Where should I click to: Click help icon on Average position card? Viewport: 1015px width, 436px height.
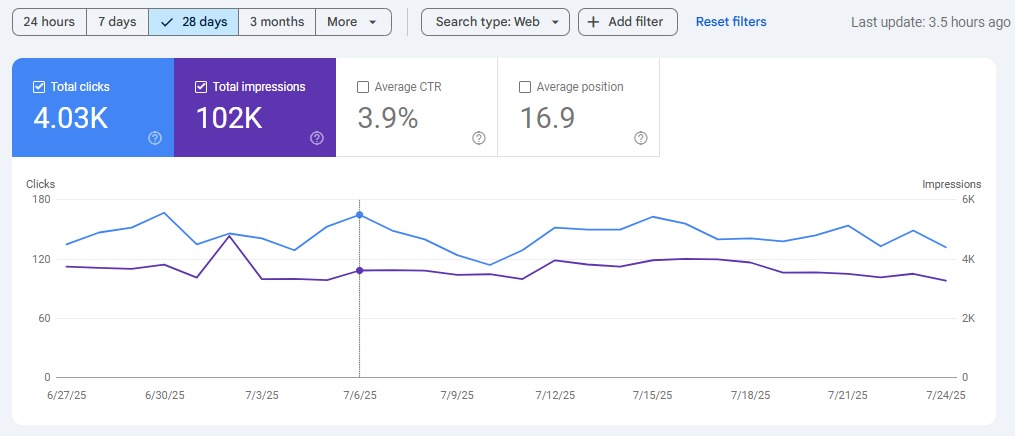pos(641,138)
